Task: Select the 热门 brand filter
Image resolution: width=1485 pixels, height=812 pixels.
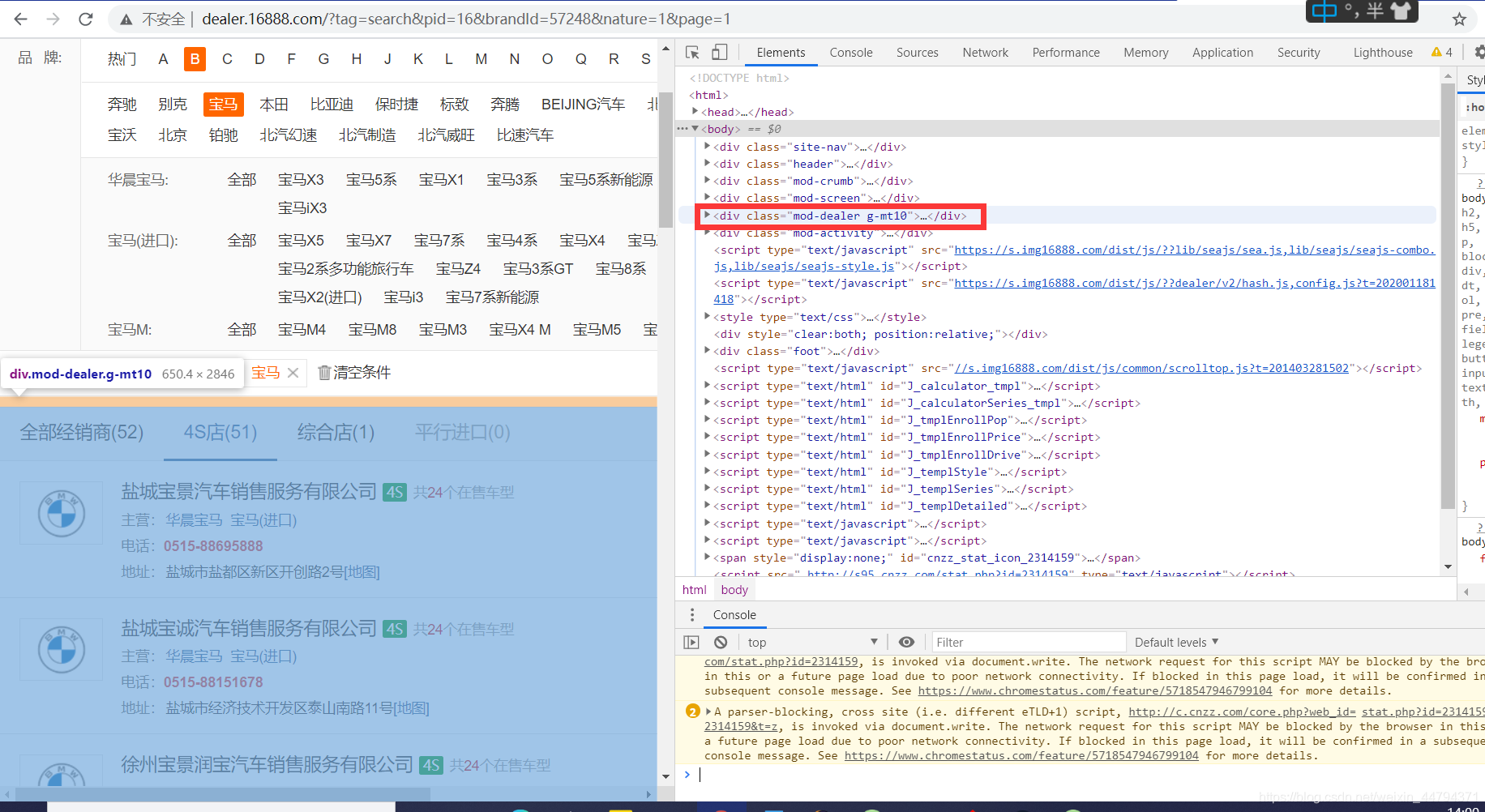Action: coord(122,58)
